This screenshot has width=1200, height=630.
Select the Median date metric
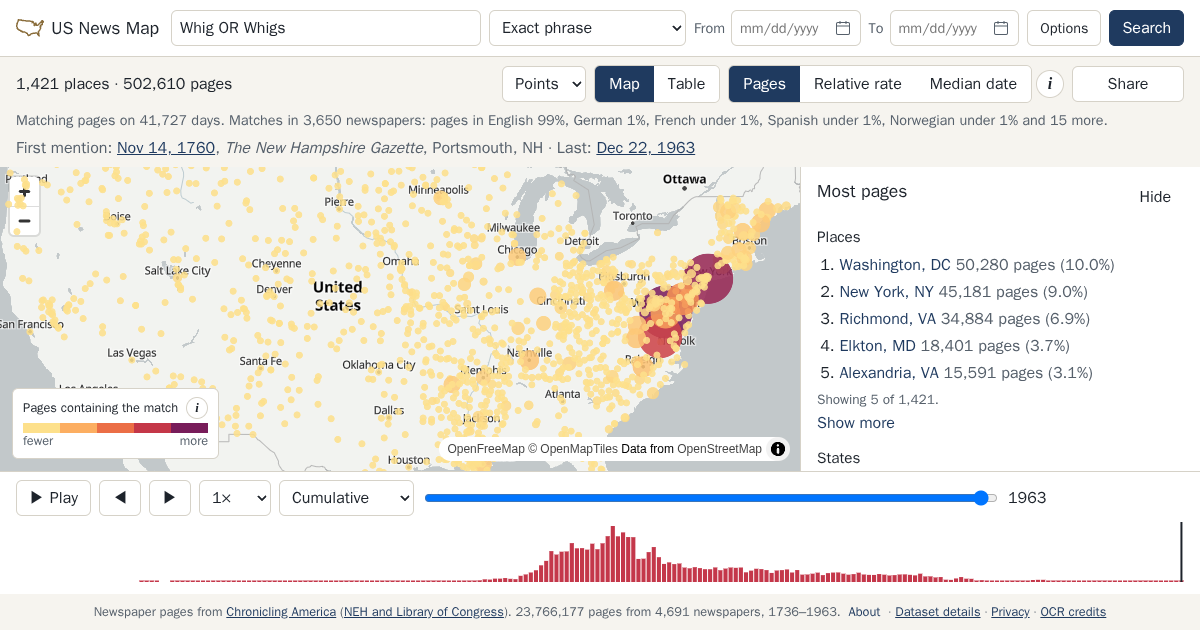pos(973,84)
